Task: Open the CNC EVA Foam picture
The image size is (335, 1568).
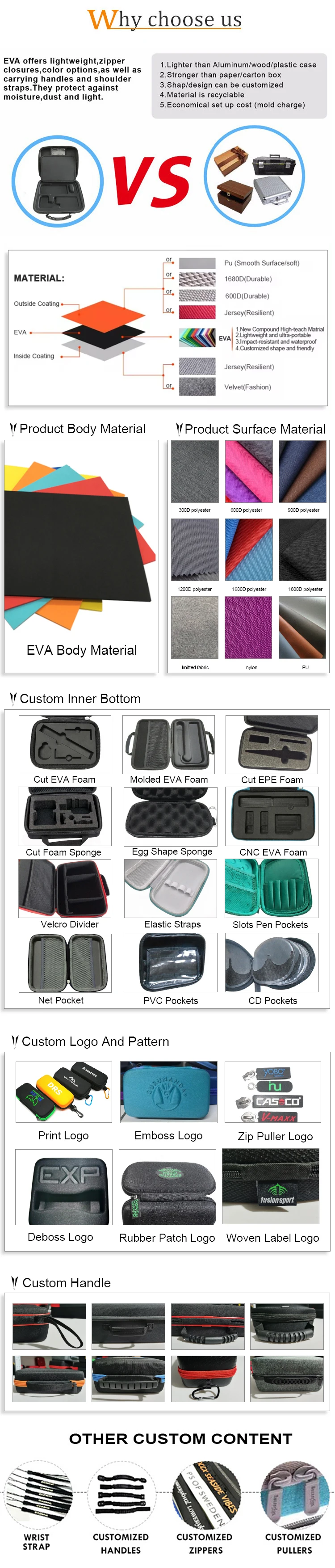Action: [x=272, y=816]
